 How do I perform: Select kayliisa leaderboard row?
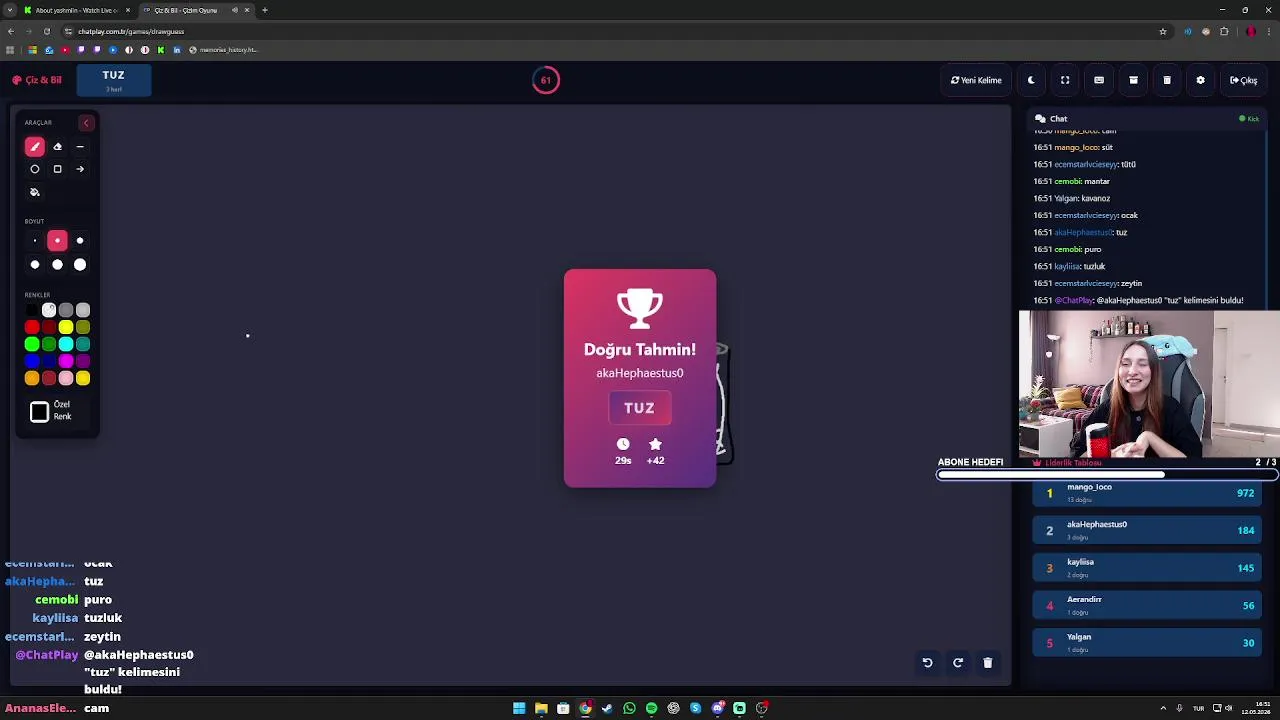[1147, 568]
